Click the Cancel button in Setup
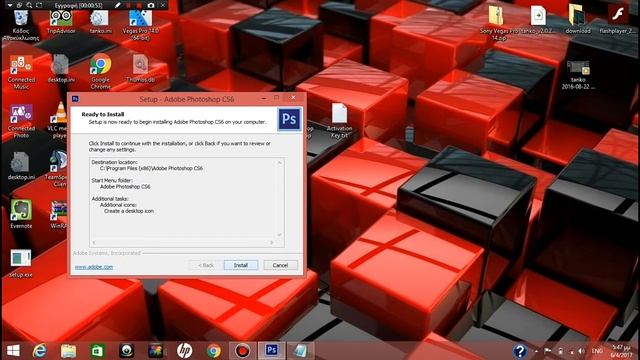This screenshot has height=360, width=640. point(280,265)
